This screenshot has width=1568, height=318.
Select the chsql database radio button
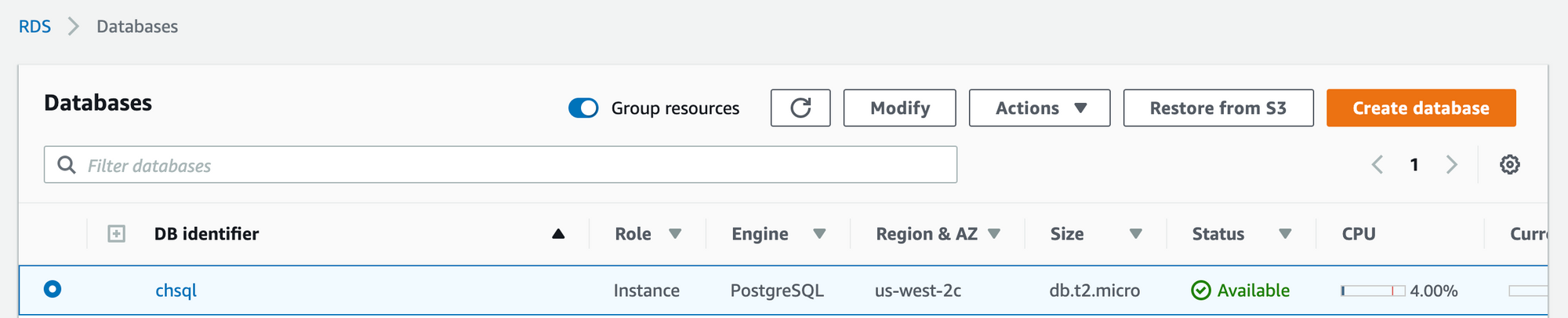pyautogui.click(x=53, y=290)
